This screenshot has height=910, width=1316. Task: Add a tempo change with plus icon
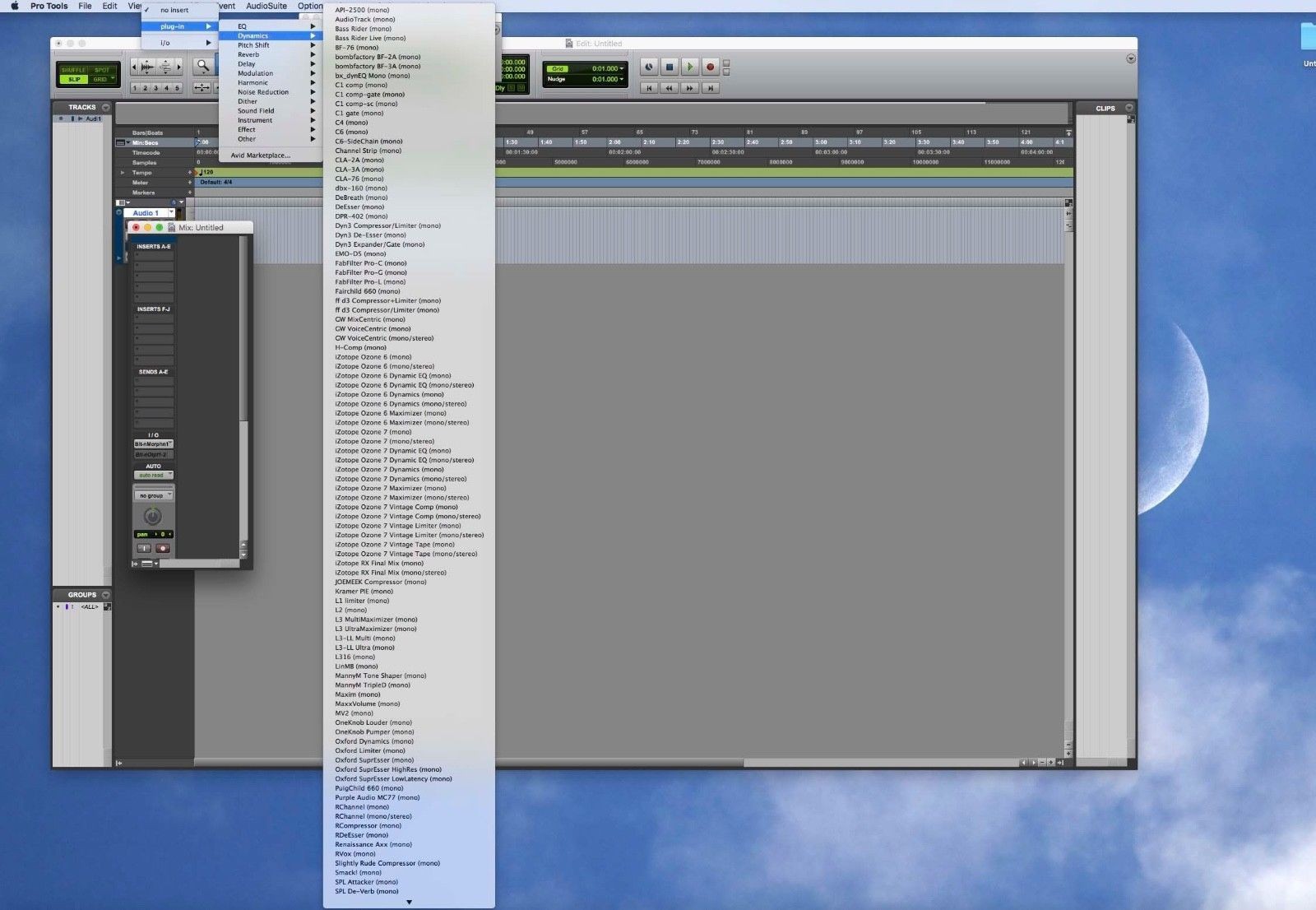(x=190, y=173)
